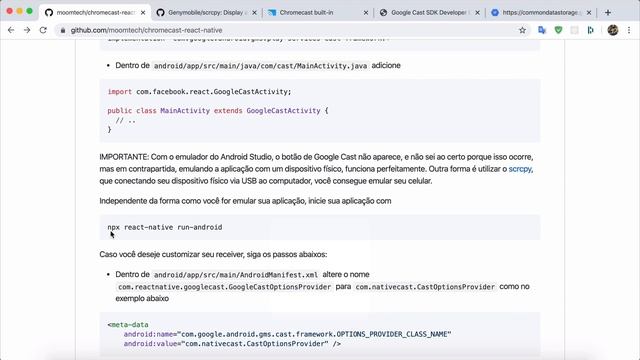The height and width of the screenshot is (360, 640).
Task: Click the gray extension icon beside the shield
Action: 574,30
